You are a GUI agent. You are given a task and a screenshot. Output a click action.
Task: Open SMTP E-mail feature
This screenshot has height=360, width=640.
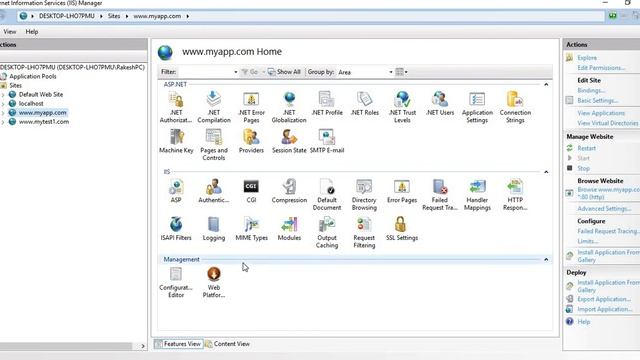click(327, 141)
